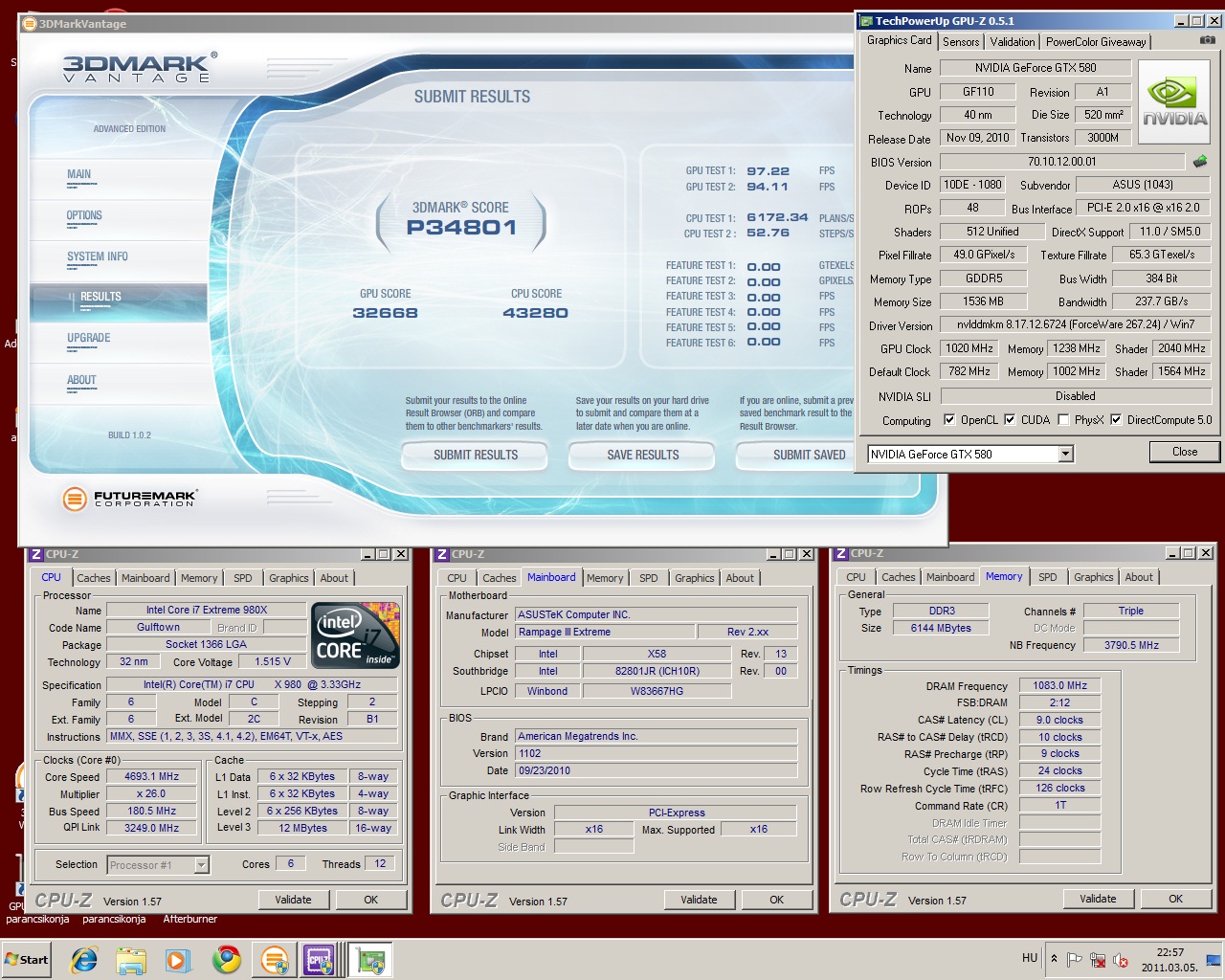This screenshot has height=980, width=1225.
Task: Click OK in left CPU-Z window
Action: point(370,900)
